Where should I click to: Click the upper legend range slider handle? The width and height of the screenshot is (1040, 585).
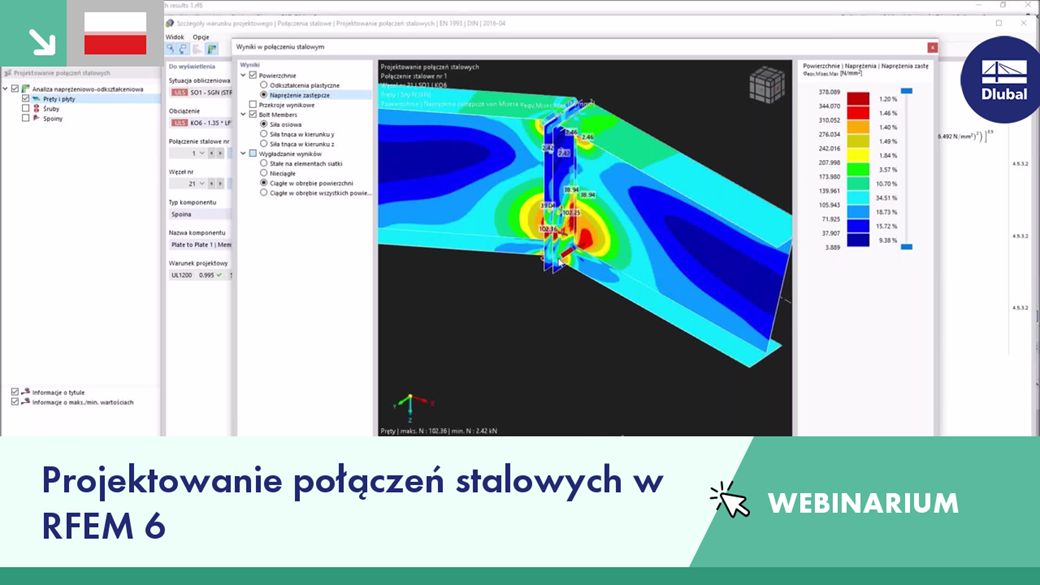[907, 91]
